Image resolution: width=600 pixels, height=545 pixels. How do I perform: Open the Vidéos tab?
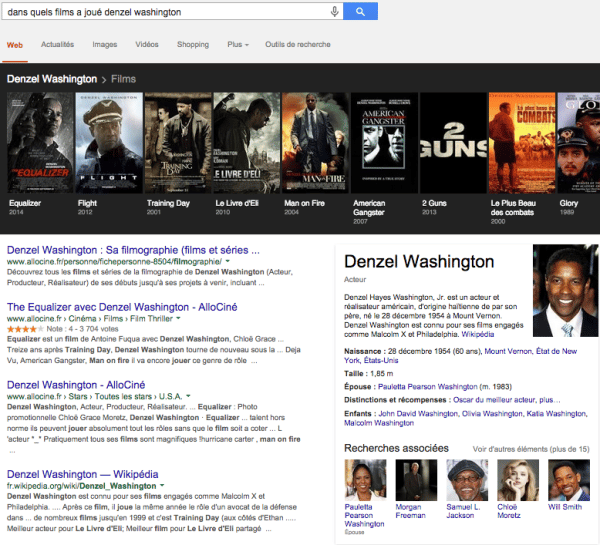147,44
